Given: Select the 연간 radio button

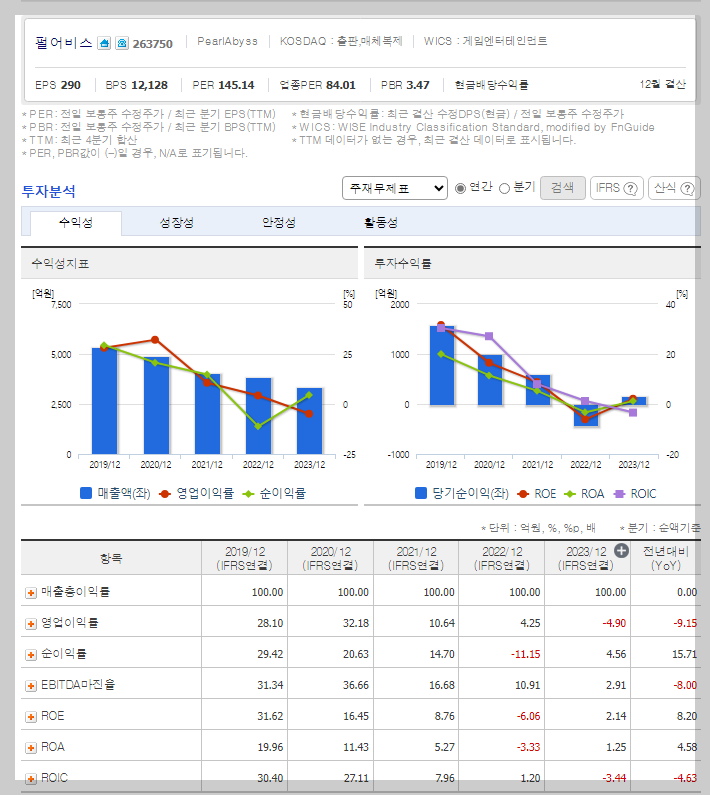Looking at the screenshot, I should click(x=460, y=188).
